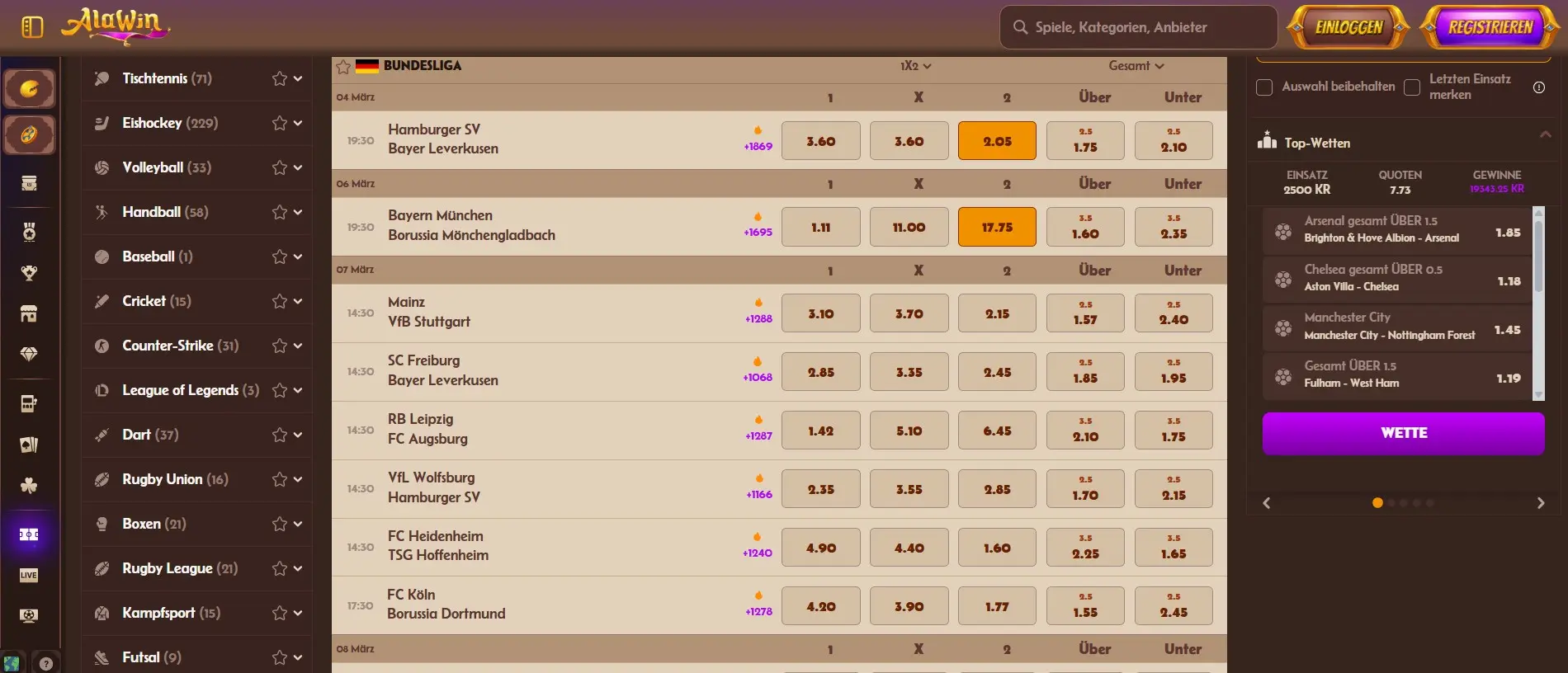Viewport: 1568px width, 673px height.
Task: Select Rugby Union (16) sport
Action: (175, 479)
